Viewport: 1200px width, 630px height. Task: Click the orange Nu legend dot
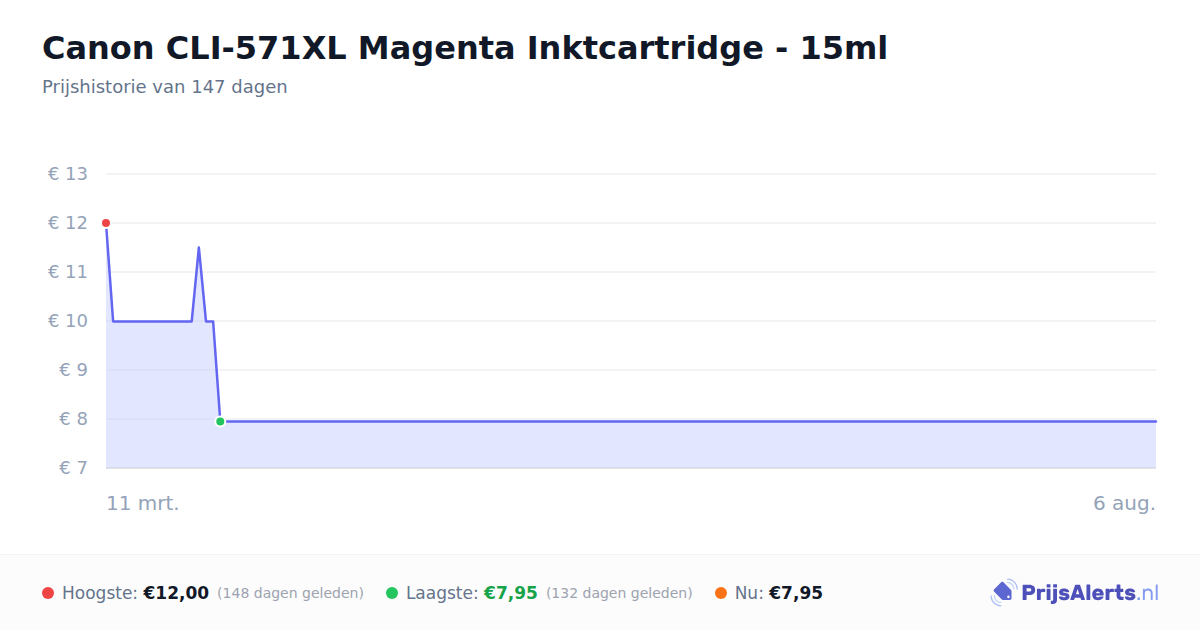pos(721,593)
